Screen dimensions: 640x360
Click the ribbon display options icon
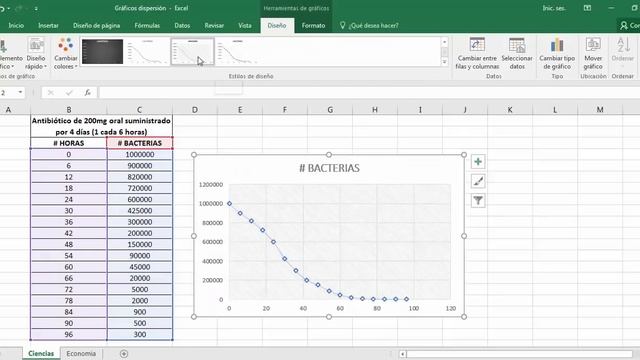(x=587, y=8)
